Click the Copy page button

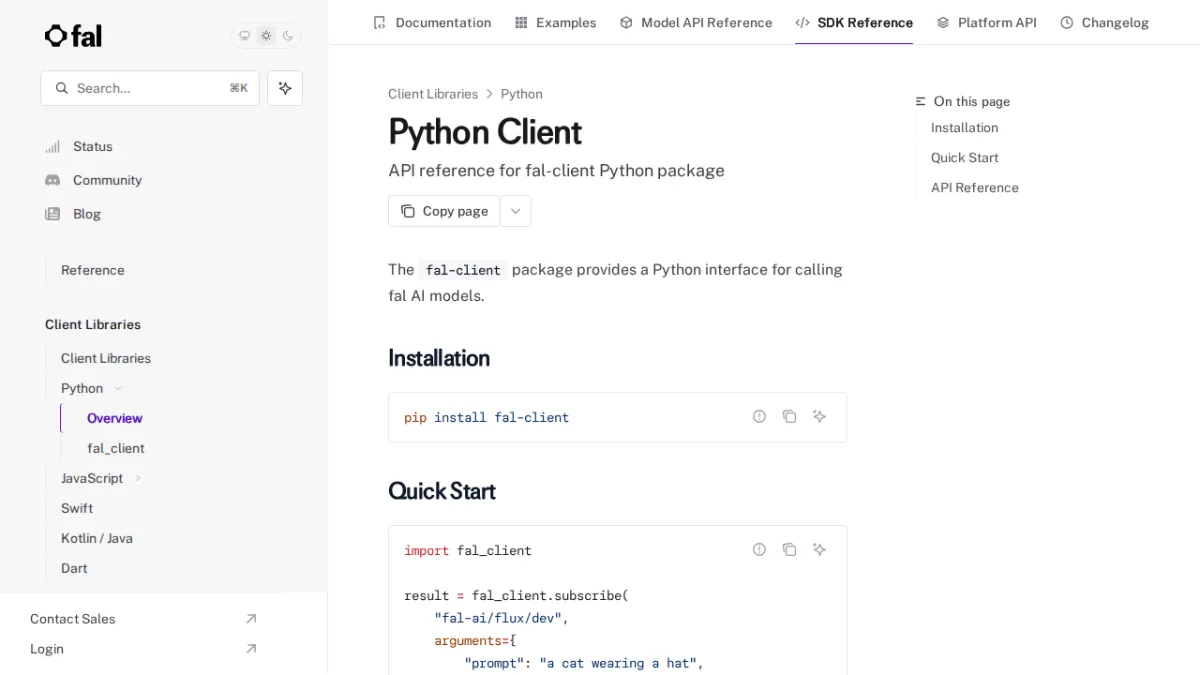444,211
